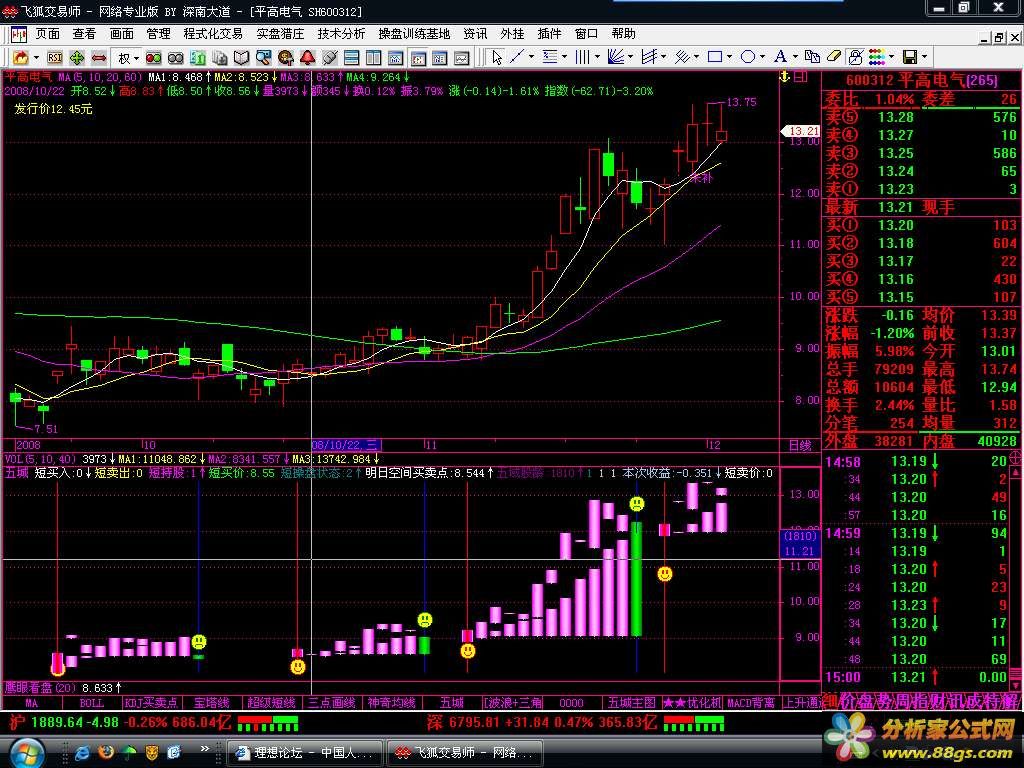Expand the text tool A dropdown arrow
Screen dimensions: 1024x768
[x=795, y=57]
